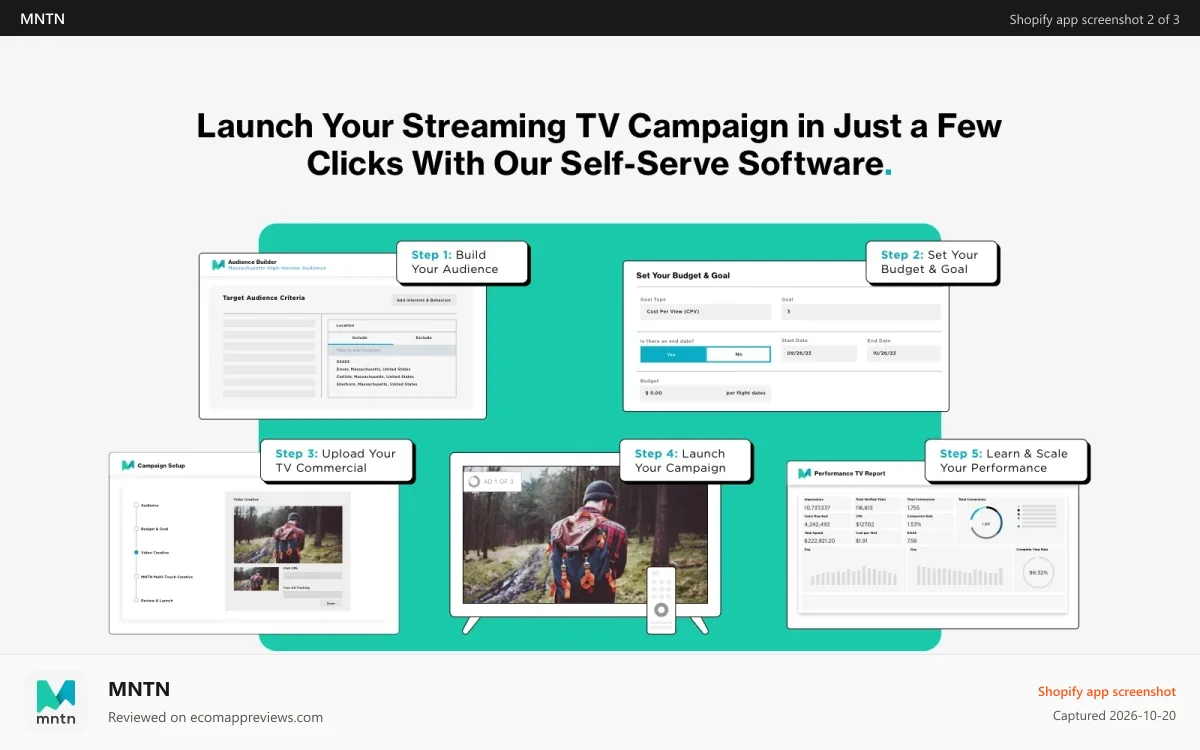The height and width of the screenshot is (750, 1200).
Task: Click the Carlisle, Massachusetts location entry
Action: pyautogui.click(x=375, y=377)
